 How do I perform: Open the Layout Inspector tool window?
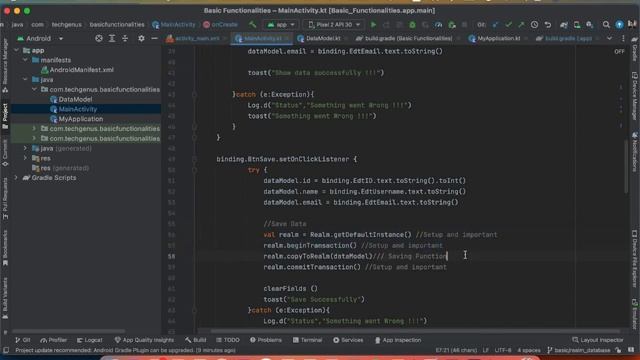click(x=598, y=340)
